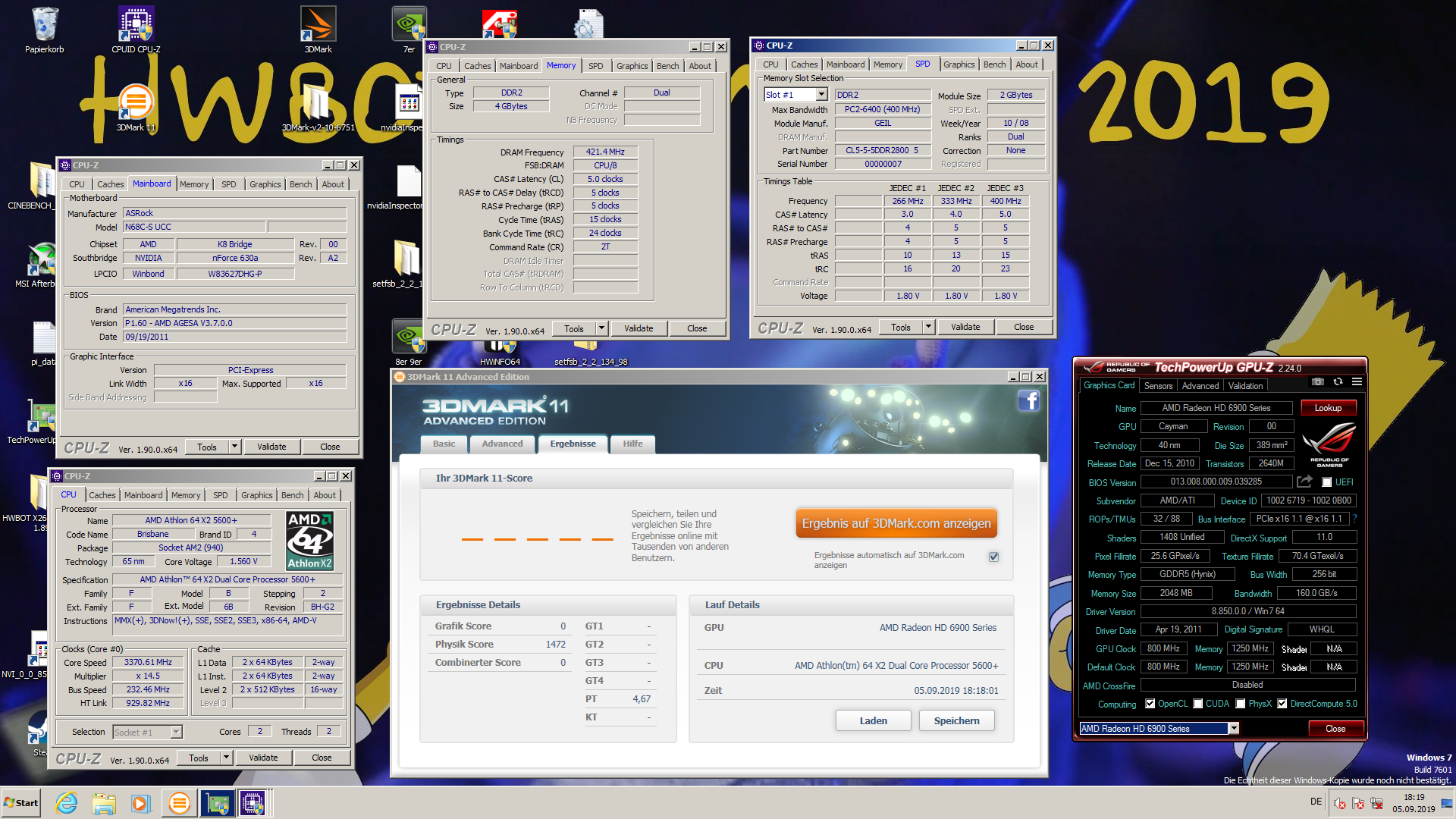Click the Bus Interface question mark in GPU-Z
The height and width of the screenshot is (819, 1456).
pyautogui.click(x=1354, y=519)
